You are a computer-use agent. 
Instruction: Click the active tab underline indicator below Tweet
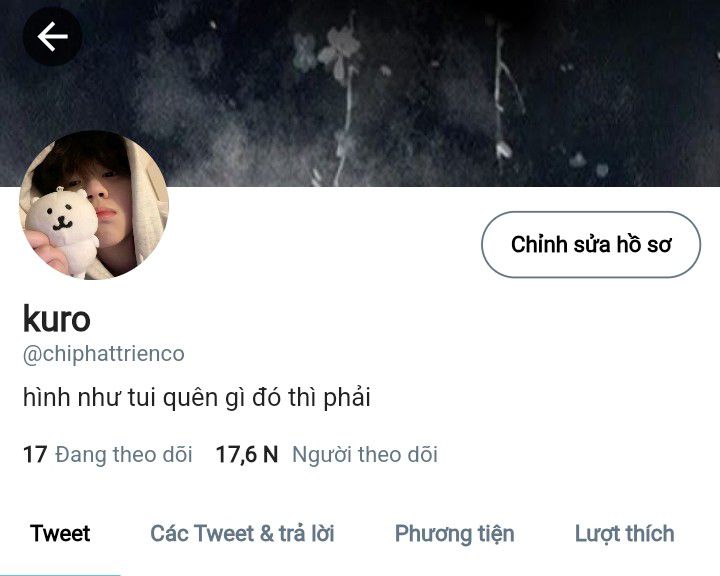[60, 574]
